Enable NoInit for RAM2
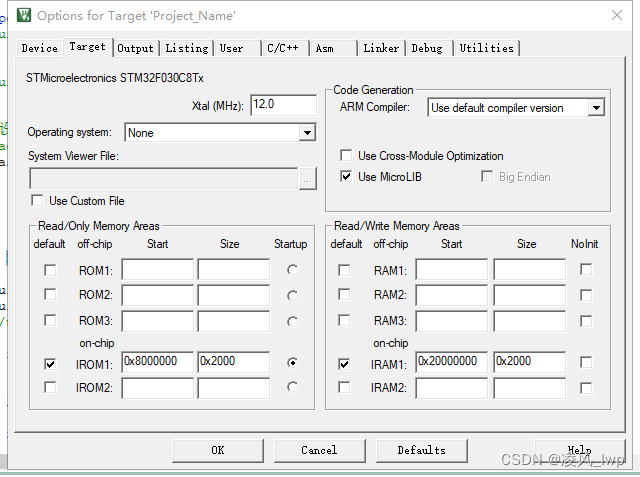This screenshot has height=477, width=640. pos(586,295)
